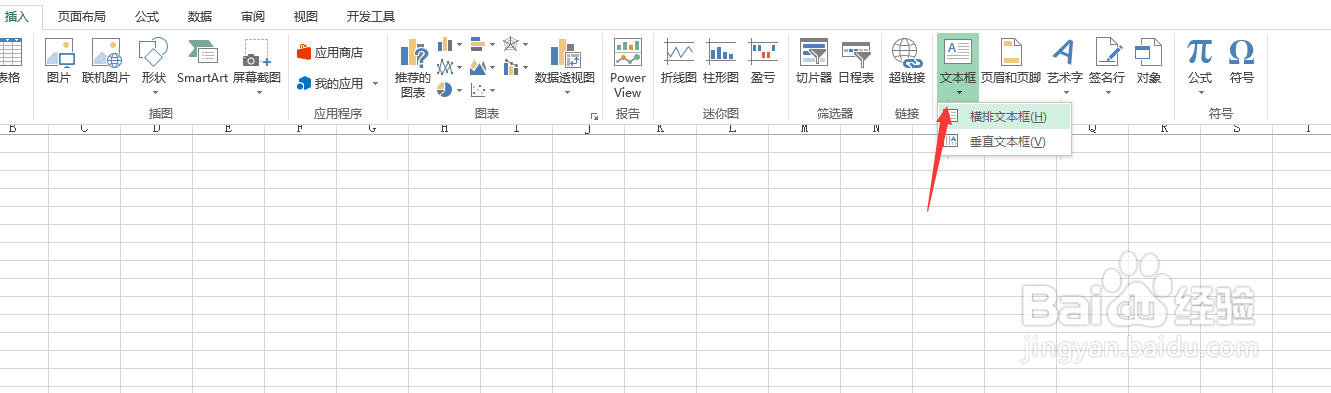Switch to the 数据 tab
Viewport: 1331px width, 393px height.
coord(200,17)
